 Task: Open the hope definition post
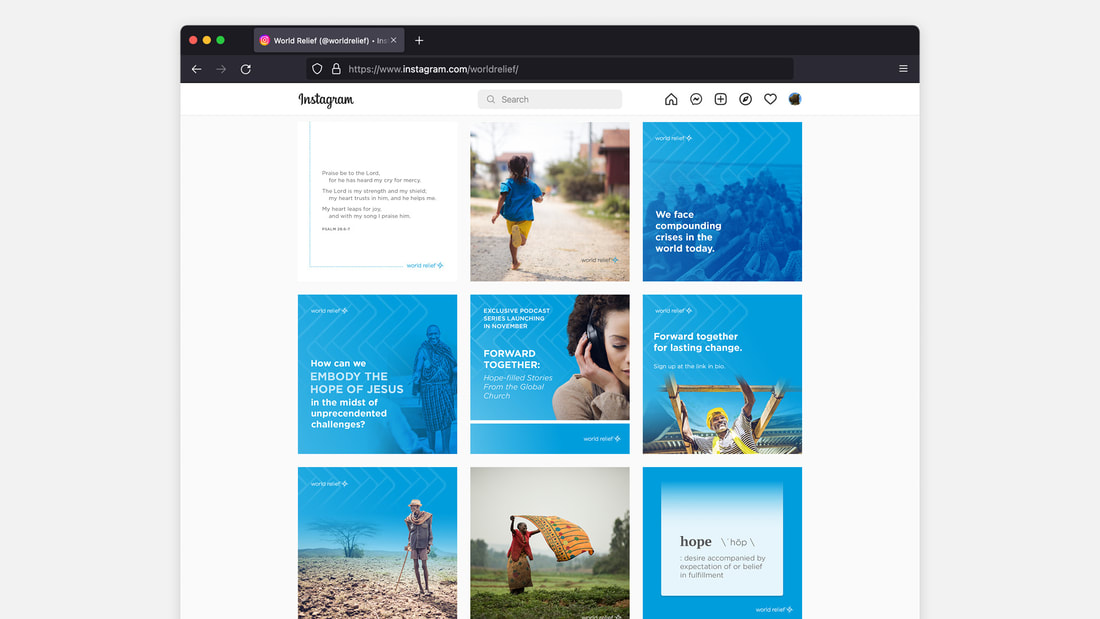pyautogui.click(x=722, y=543)
